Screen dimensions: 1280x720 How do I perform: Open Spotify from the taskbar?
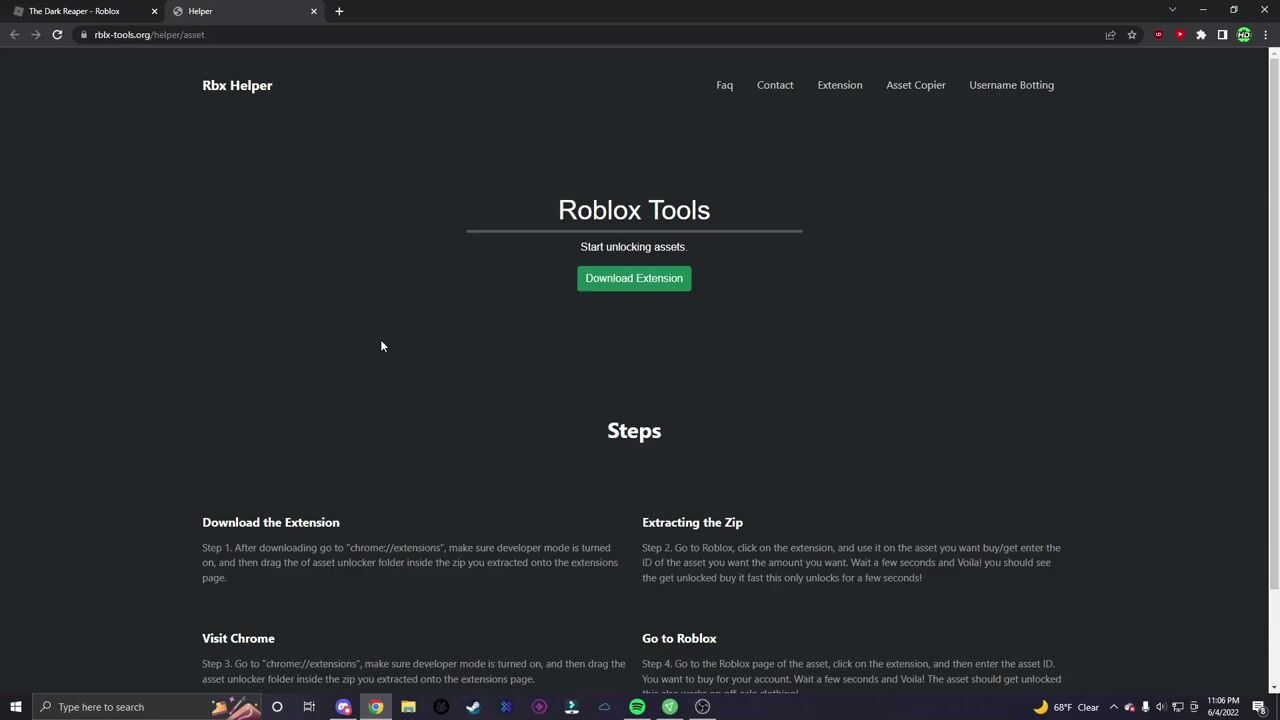637,707
